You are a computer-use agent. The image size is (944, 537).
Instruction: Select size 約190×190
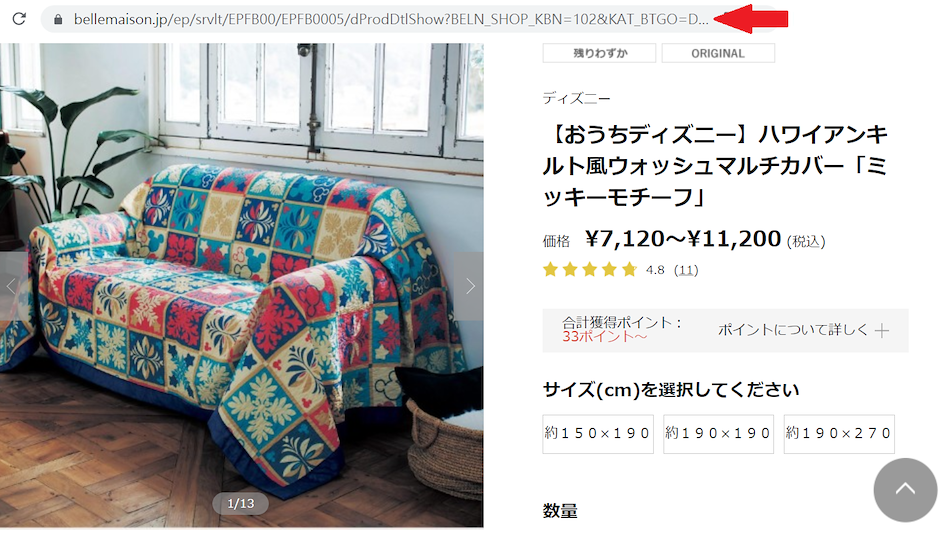718,433
